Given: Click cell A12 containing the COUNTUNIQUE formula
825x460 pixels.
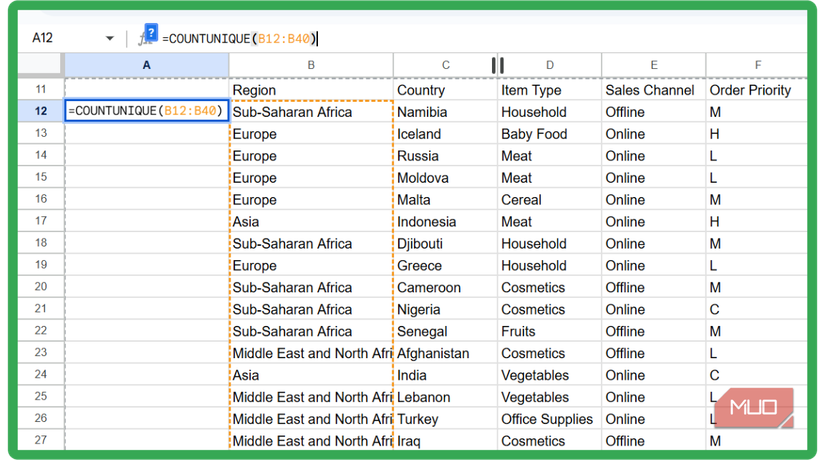Looking at the screenshot, I should pyautogui.click(x=146, y=112).
